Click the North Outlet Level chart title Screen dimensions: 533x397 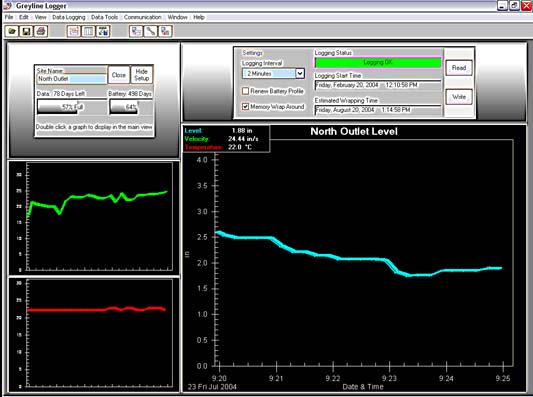coord(354,132)
